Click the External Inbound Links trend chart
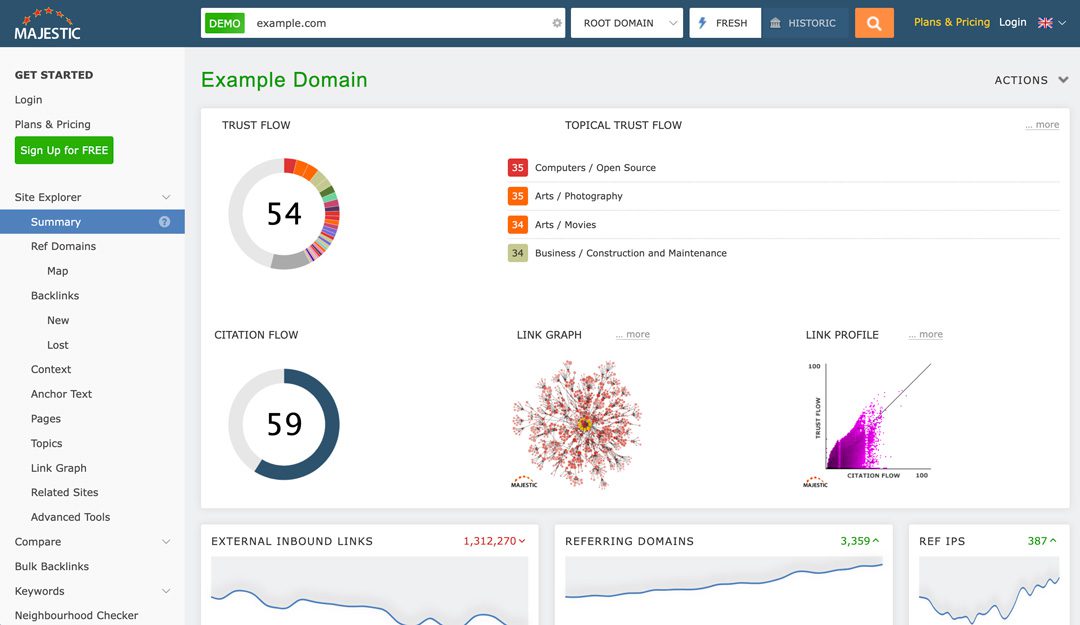1080x625 pixels. 369,591
